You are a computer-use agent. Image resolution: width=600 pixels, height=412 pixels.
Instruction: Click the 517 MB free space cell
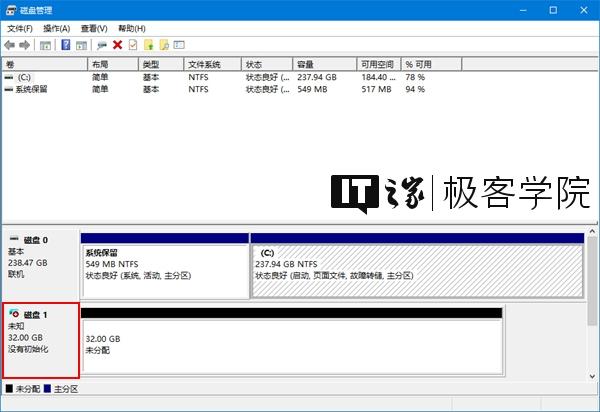377,89
